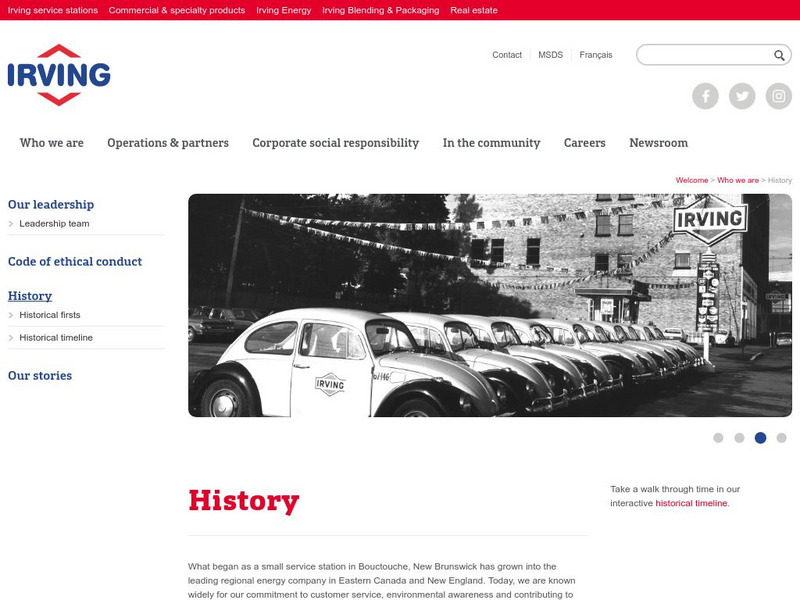
Task: Open Code of ethical conduct
Action: [x=75, y=262]
